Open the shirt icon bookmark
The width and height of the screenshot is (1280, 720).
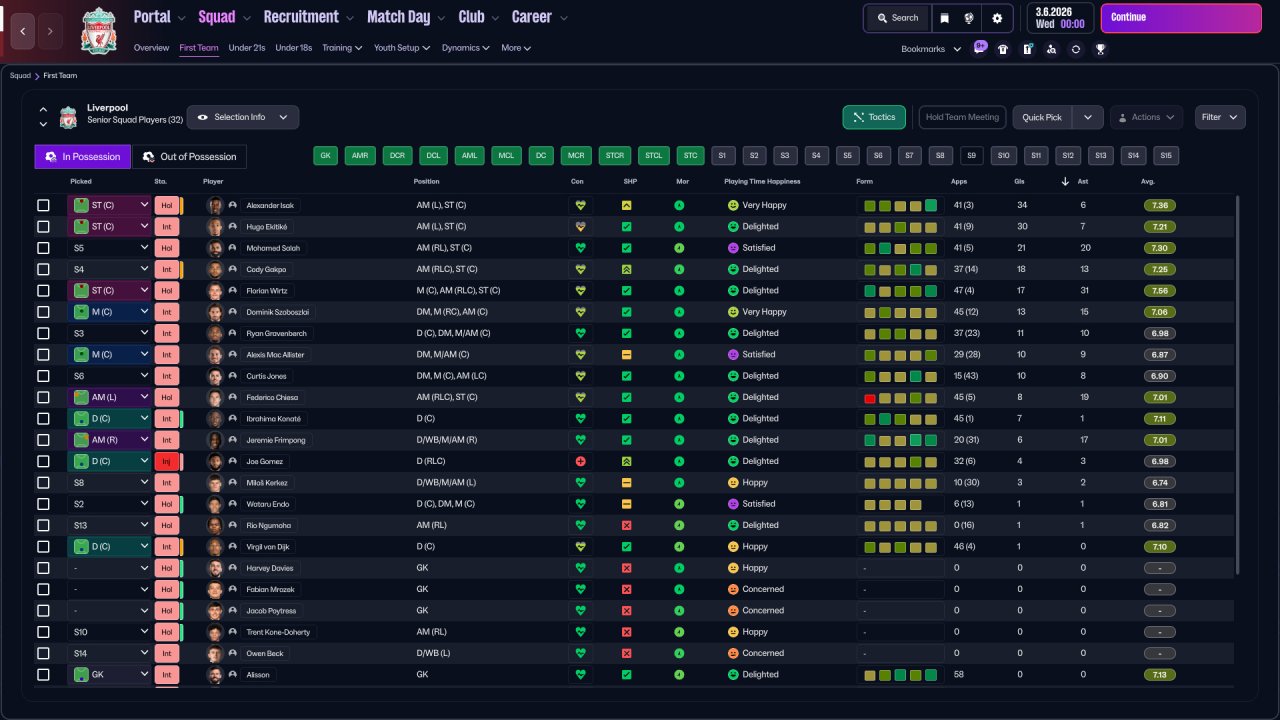click(1003, 49)
